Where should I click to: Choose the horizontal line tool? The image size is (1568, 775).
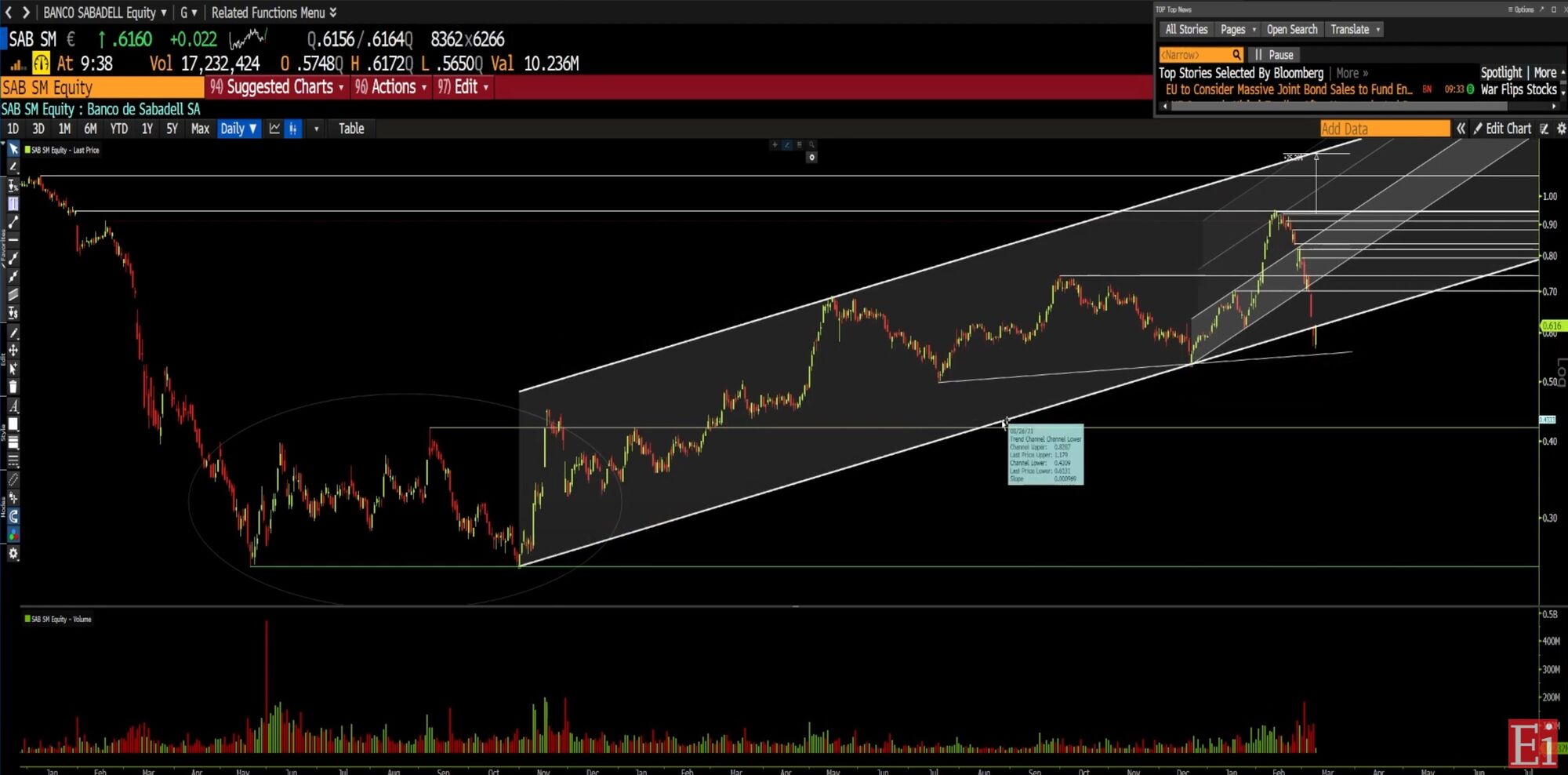point(13,240)
